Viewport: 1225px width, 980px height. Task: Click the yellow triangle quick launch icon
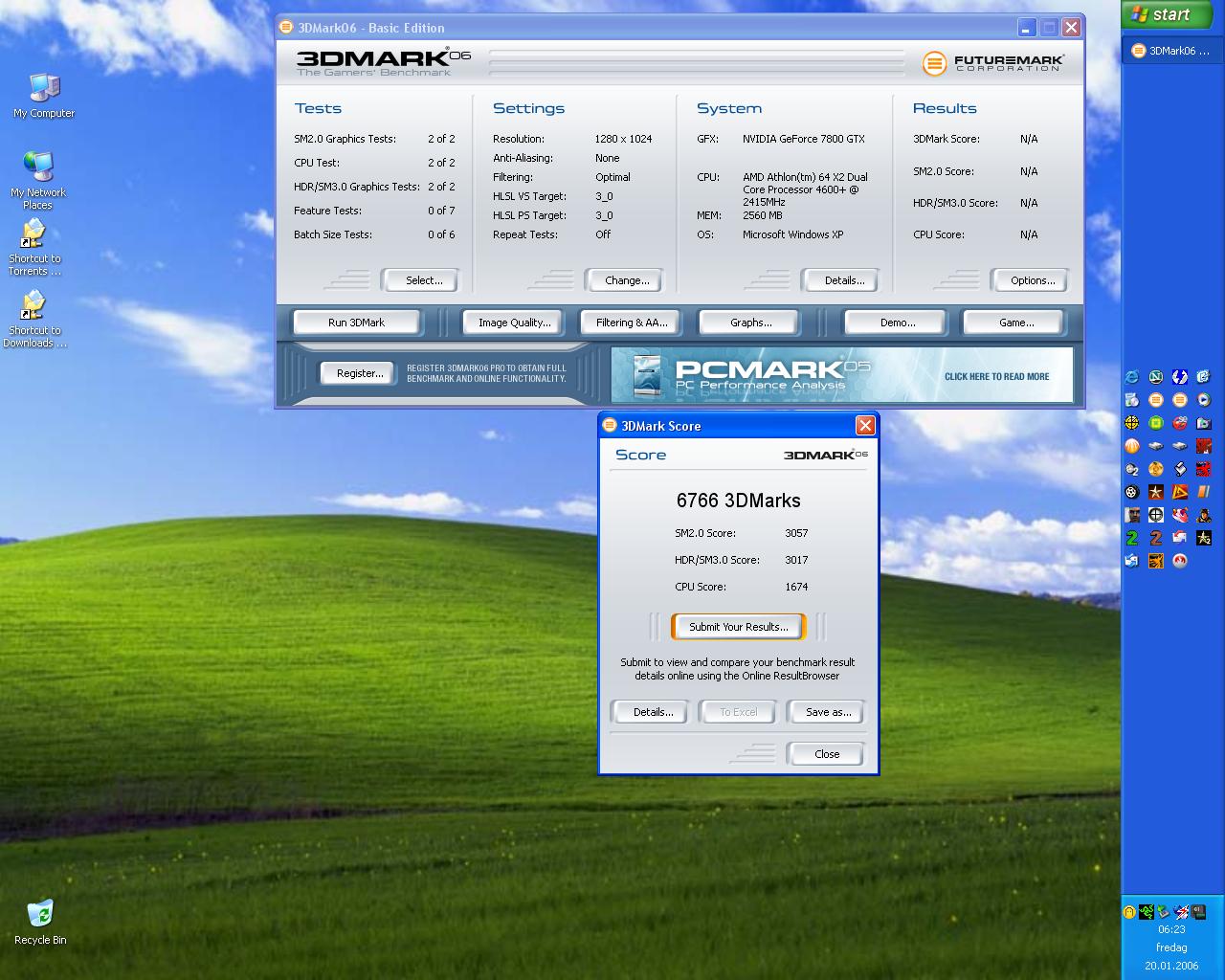pyautogui.click(x=1180, y=492)
